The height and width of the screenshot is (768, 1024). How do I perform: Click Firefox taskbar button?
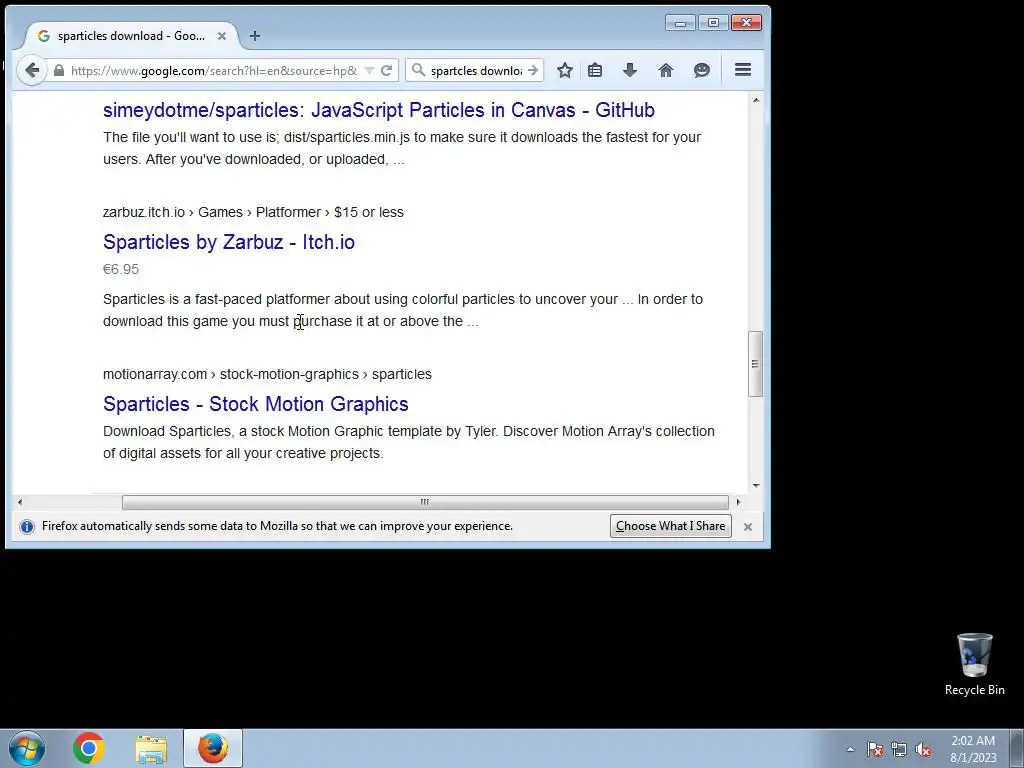click(213, 748)
